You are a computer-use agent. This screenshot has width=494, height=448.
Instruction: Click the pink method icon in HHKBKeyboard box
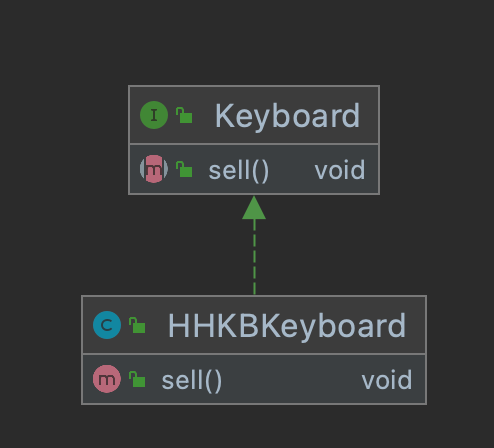tap(107, 379)
